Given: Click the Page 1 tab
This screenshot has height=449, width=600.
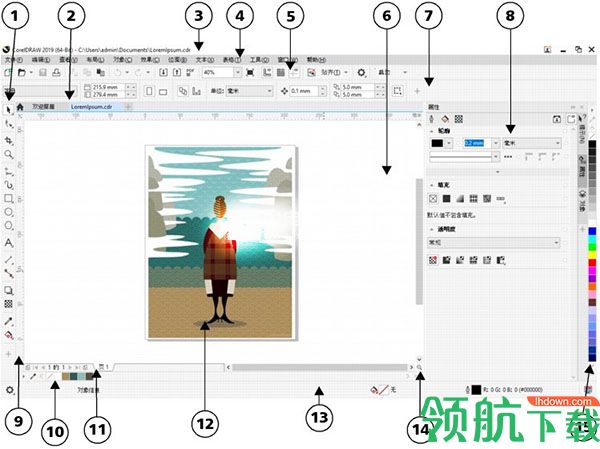Looking at the screenshot, I should click(x=104, y=367).
